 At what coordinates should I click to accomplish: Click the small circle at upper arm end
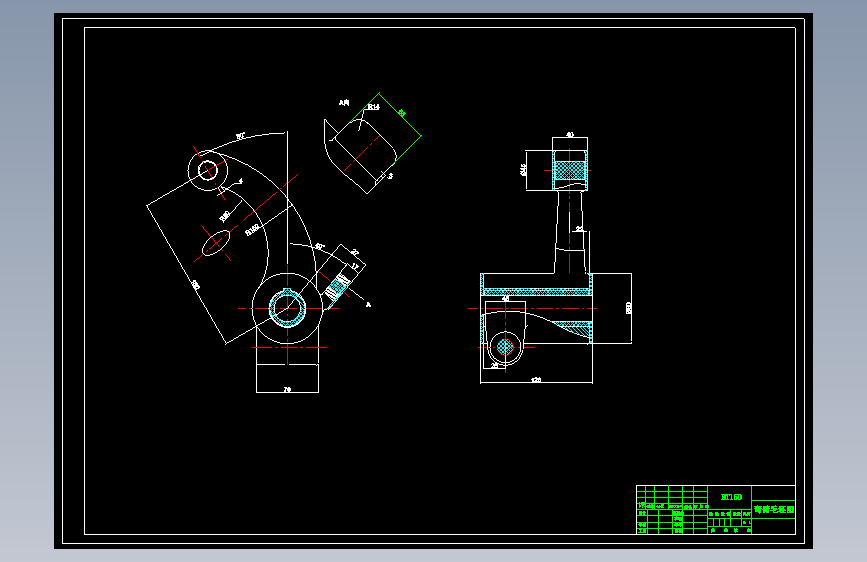(208, 170)
